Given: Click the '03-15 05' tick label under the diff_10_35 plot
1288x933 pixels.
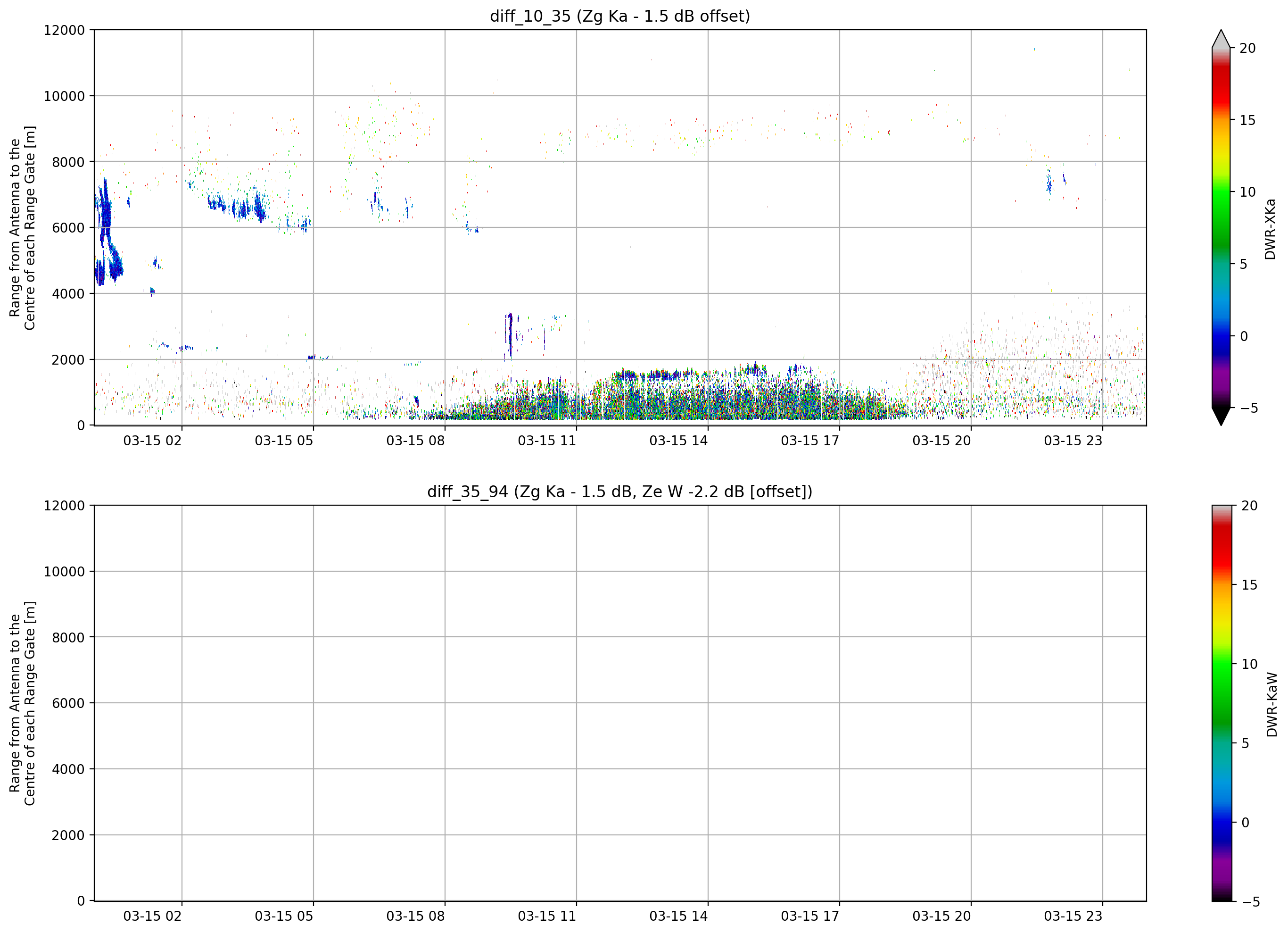Looking at the screenshot, I should [284, 441].
